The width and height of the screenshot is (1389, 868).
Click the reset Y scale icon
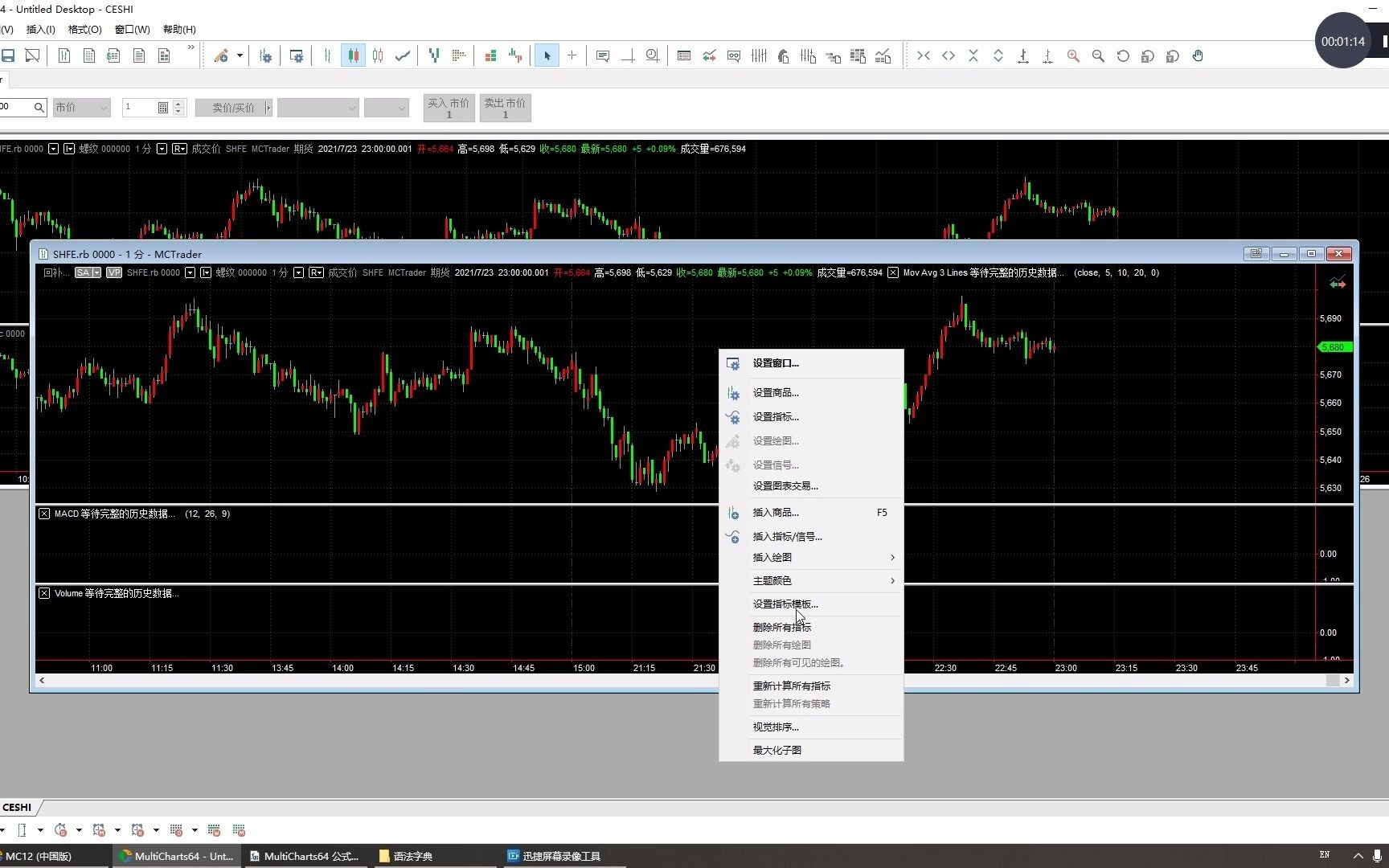click(x=1173, y=56)
